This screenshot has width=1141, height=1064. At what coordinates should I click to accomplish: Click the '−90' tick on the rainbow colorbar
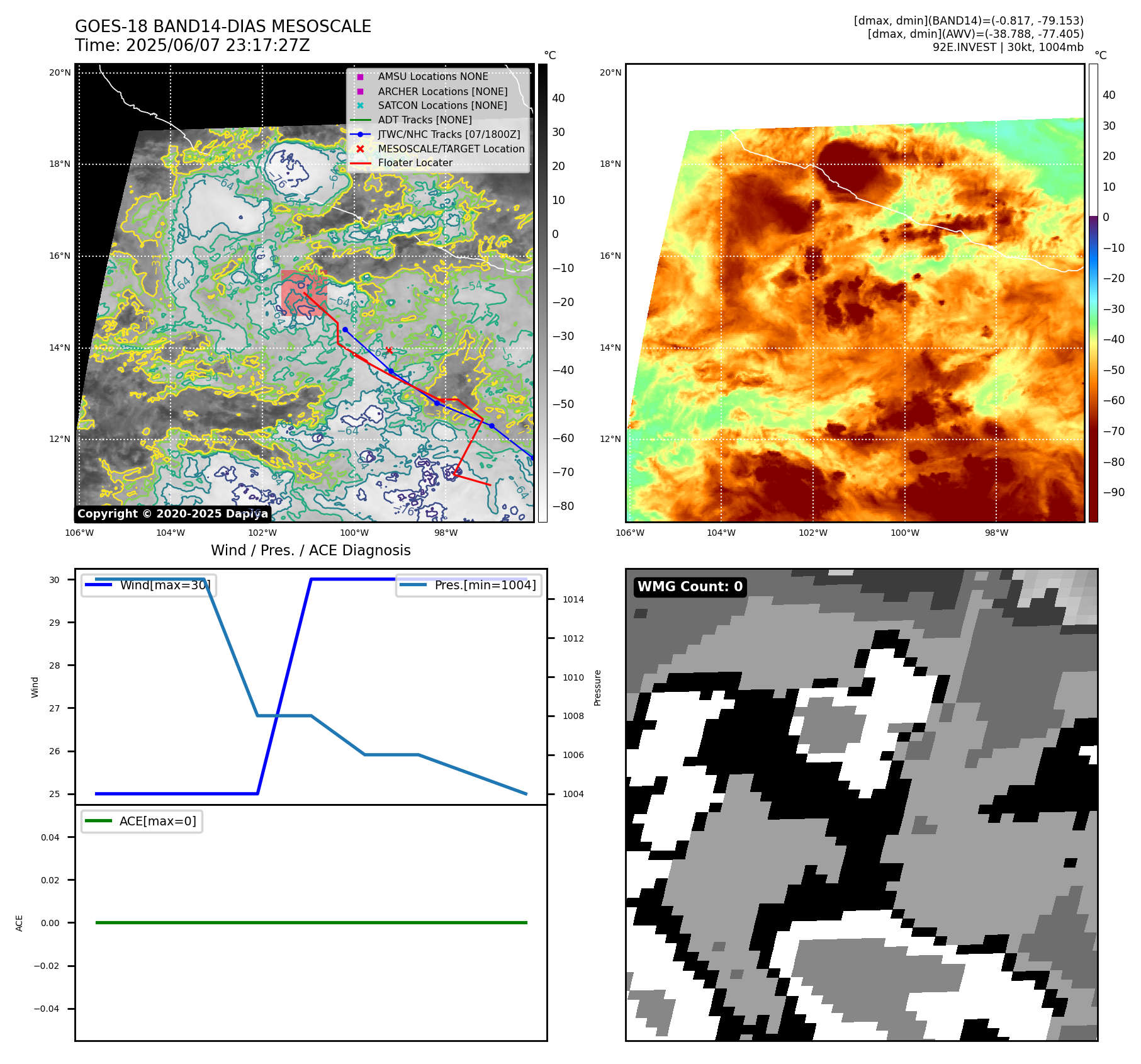click(x=1113, y=492)
